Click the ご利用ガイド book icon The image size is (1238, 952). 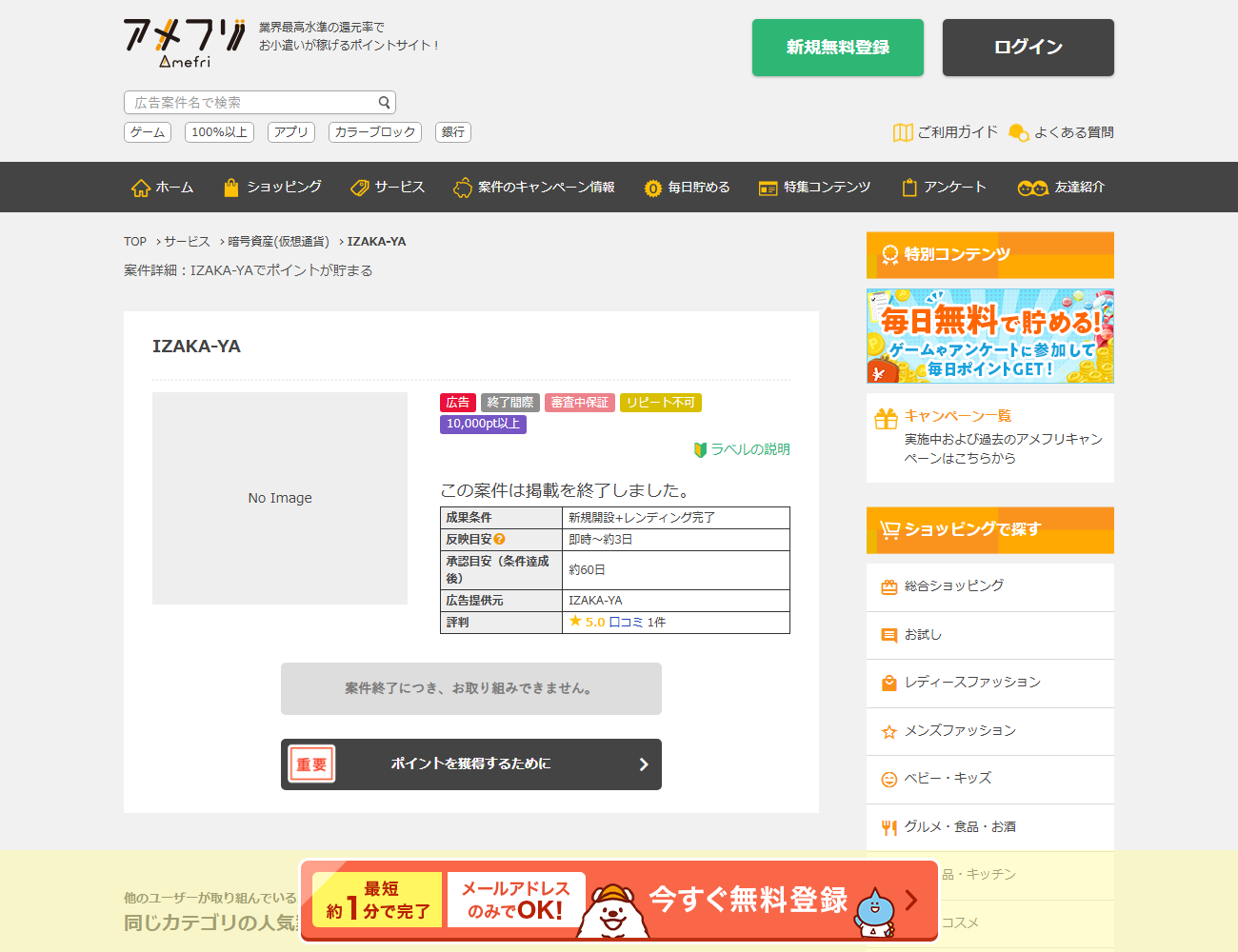coord(903,132)
